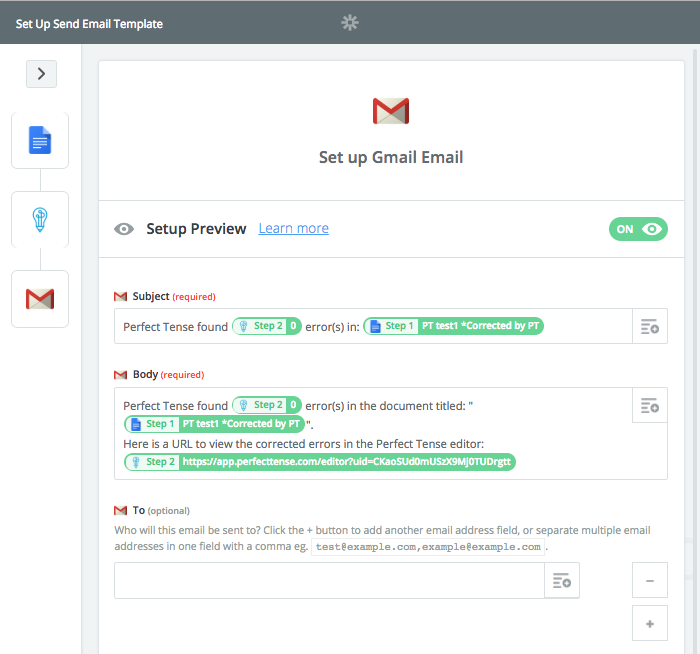Click the 'Setup Preview' label
This screenshot has width=700, height=654.
pyautogui.click(x=196, y=229)
